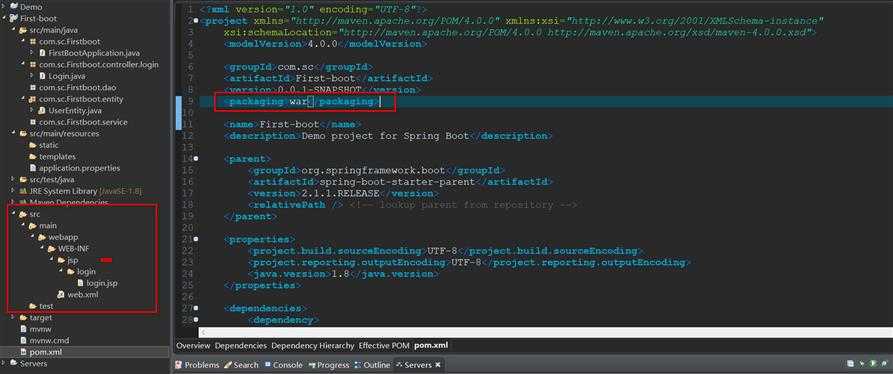Click the web.xml file icon

[62, 294]
